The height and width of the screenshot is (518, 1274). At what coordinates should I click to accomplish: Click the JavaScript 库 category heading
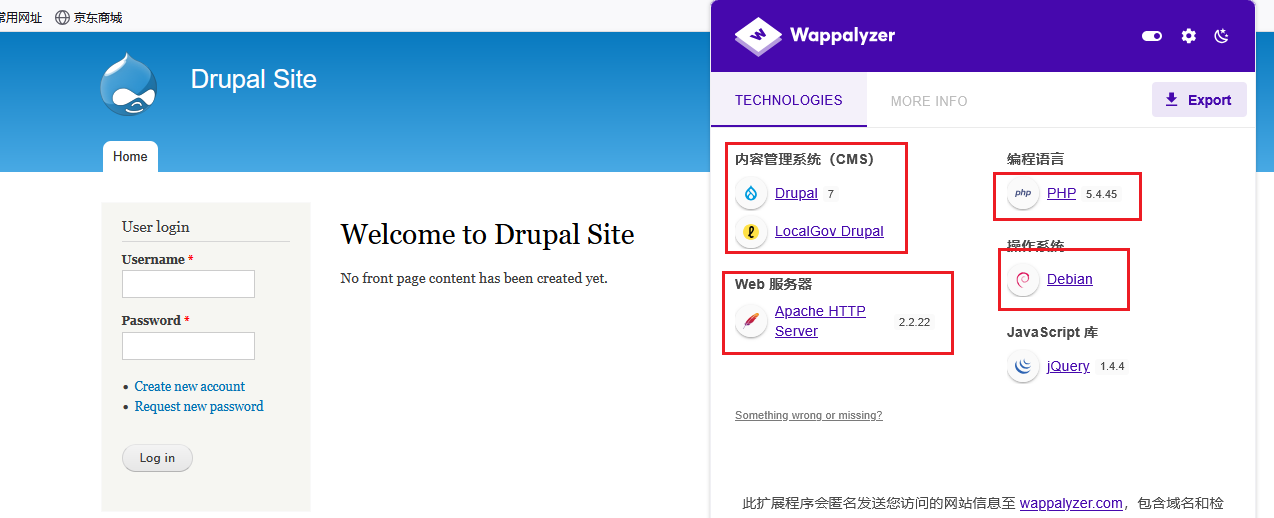click(x=1052, y=332)
